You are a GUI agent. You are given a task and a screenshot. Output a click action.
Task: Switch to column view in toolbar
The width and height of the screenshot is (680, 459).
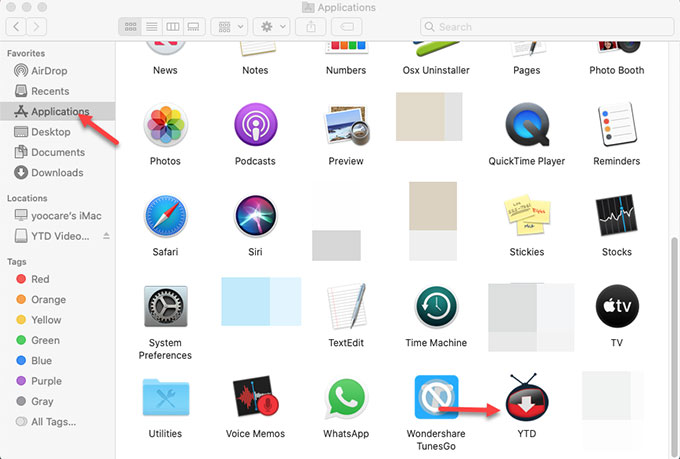click(173, 27)
